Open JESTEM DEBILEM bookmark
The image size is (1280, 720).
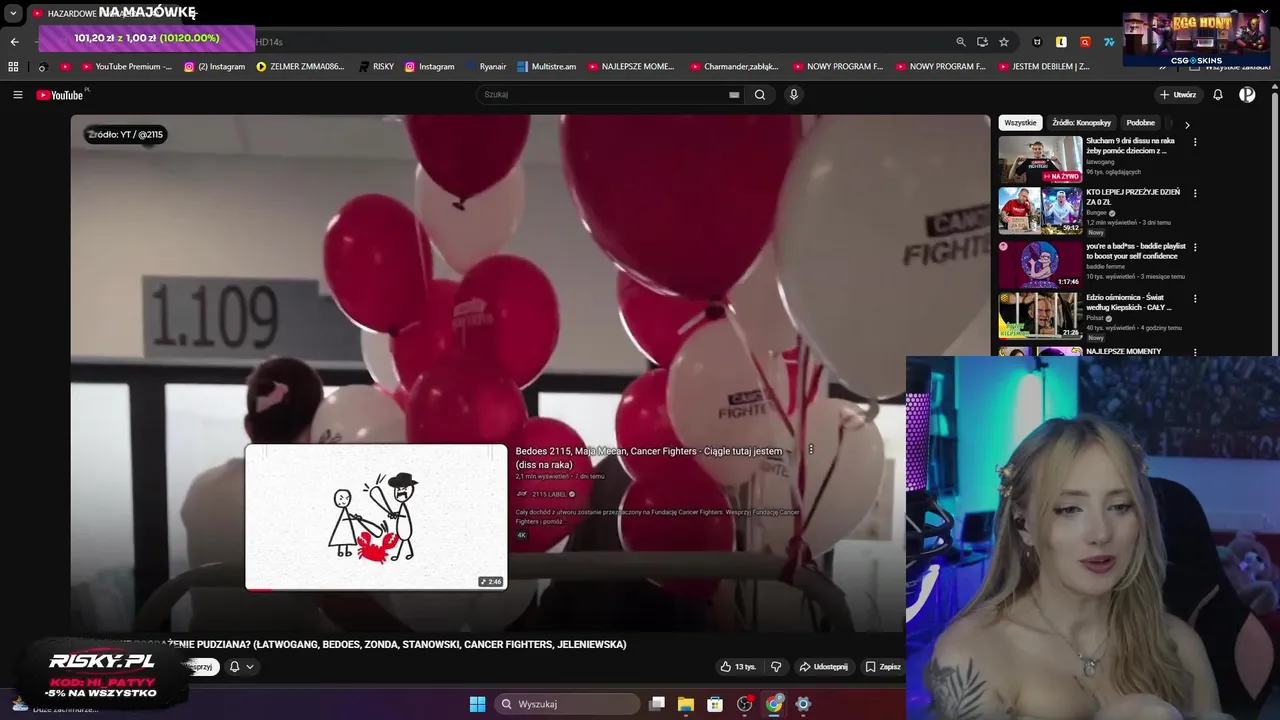1043,67
